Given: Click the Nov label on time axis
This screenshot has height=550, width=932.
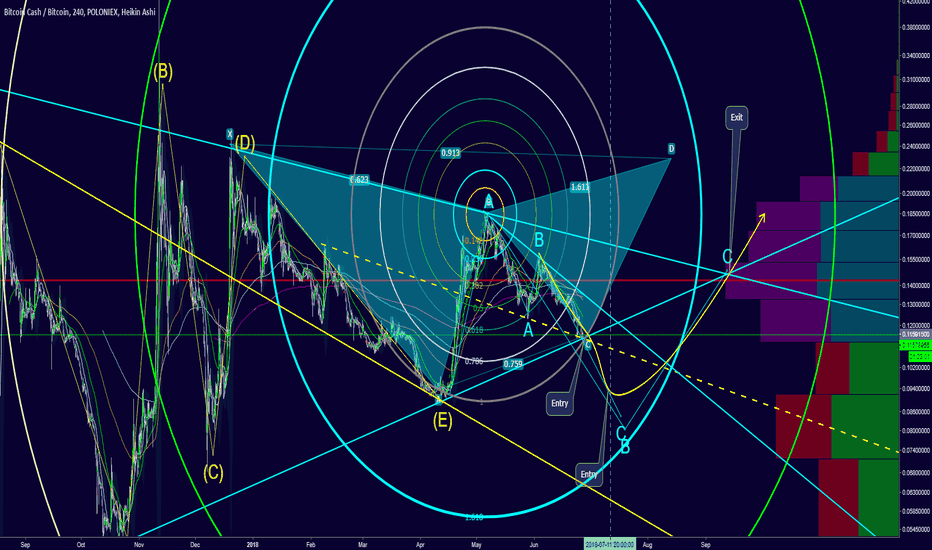Looking at the screenshot, I should pos(138,544).
